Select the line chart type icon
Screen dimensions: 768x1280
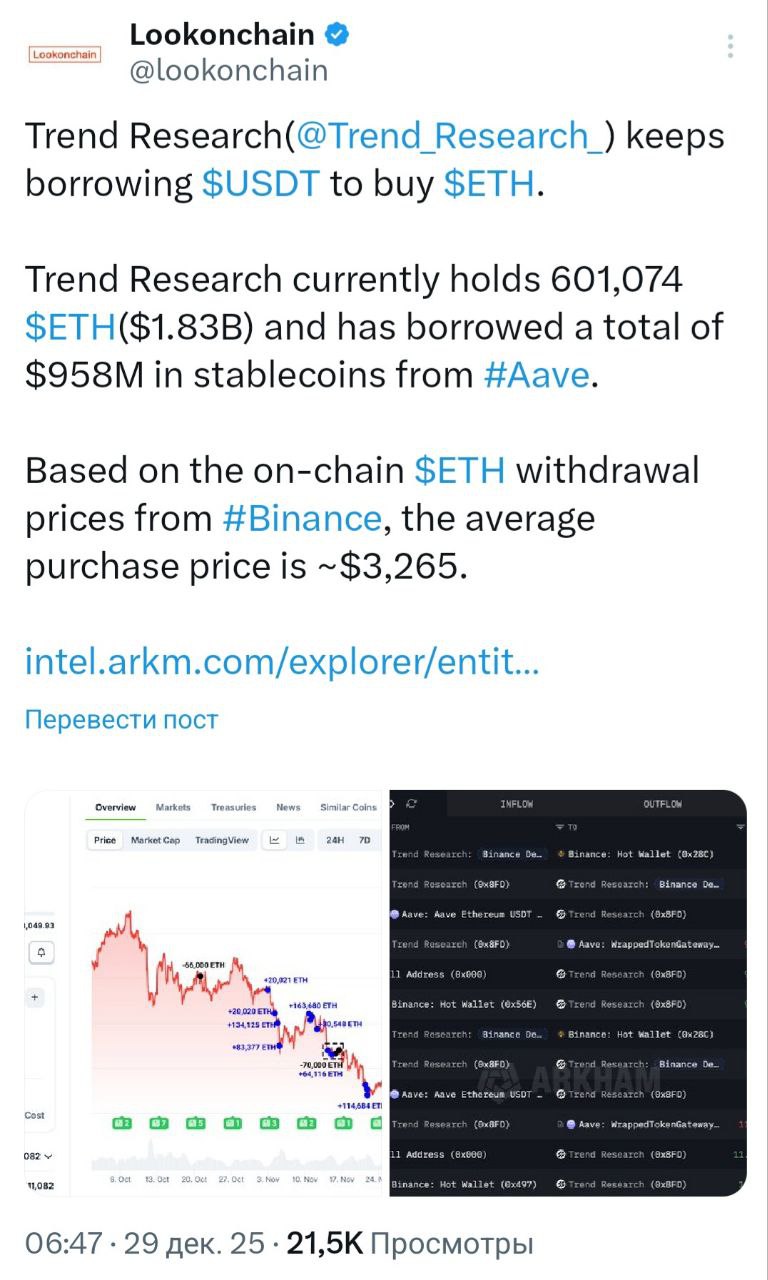click(275, 840)
